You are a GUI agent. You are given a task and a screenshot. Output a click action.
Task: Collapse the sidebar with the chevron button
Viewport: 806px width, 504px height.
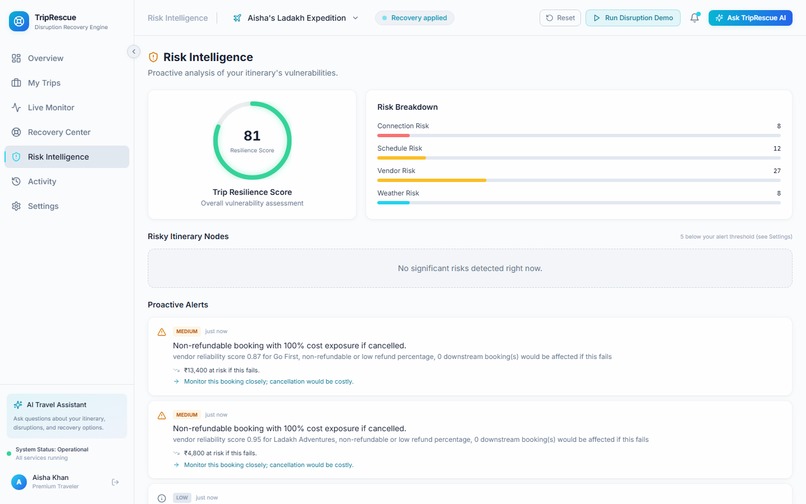click(134, 51)
